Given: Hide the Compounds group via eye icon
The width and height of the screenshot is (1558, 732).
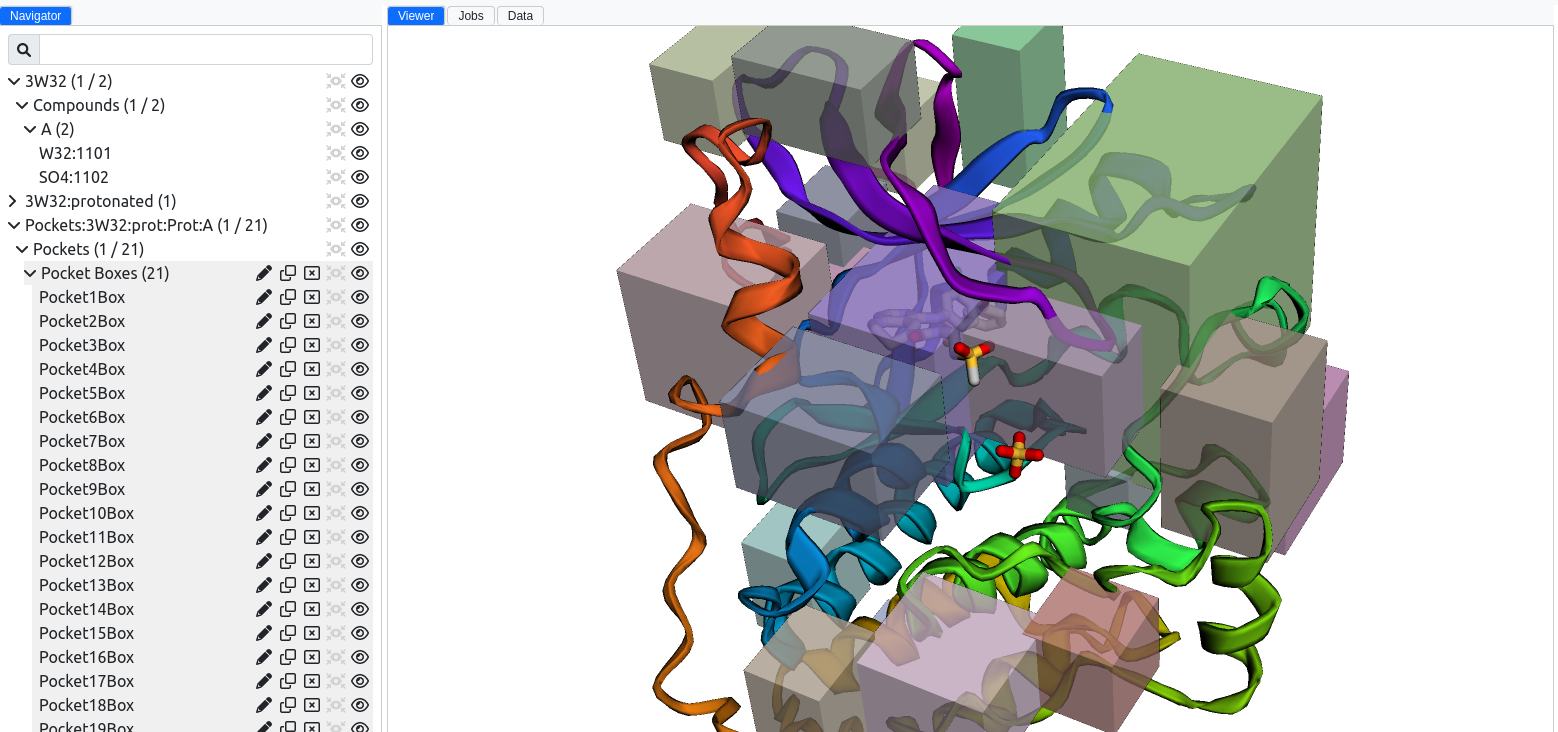Looking at the screenshot, I should point(359,105).
